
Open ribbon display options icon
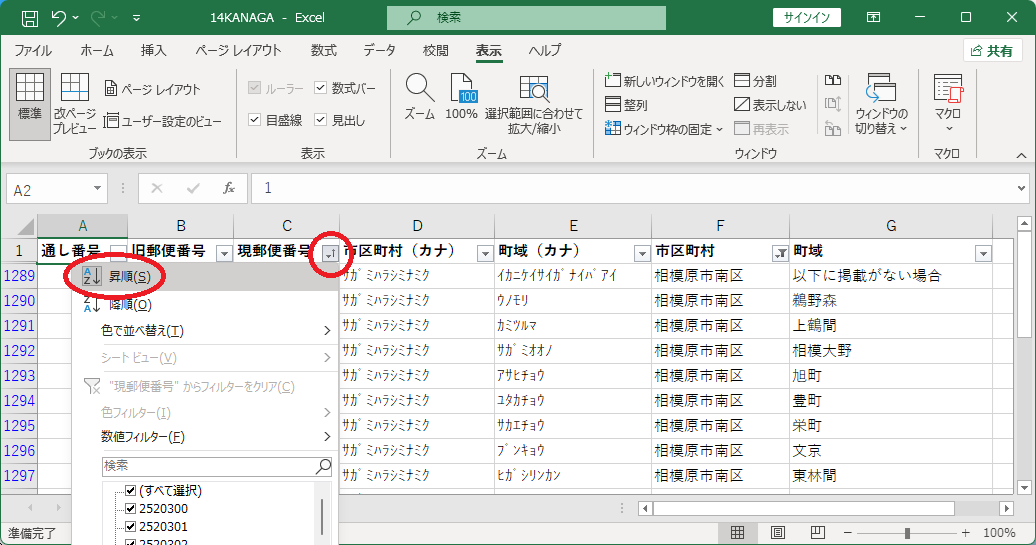(873, 18)
